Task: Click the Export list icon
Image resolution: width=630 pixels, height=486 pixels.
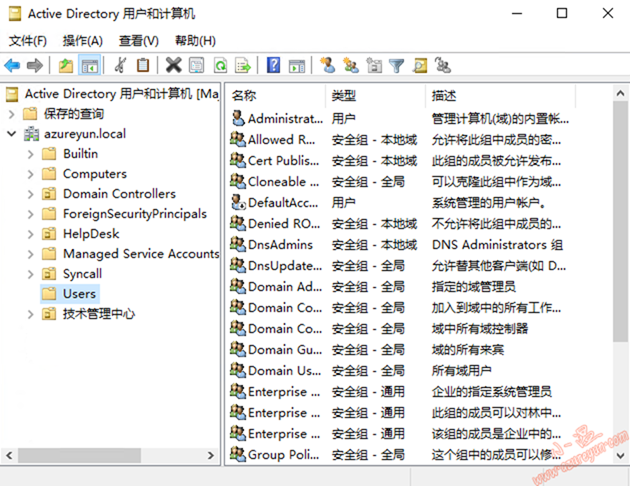Action: [x=243, y=65]
